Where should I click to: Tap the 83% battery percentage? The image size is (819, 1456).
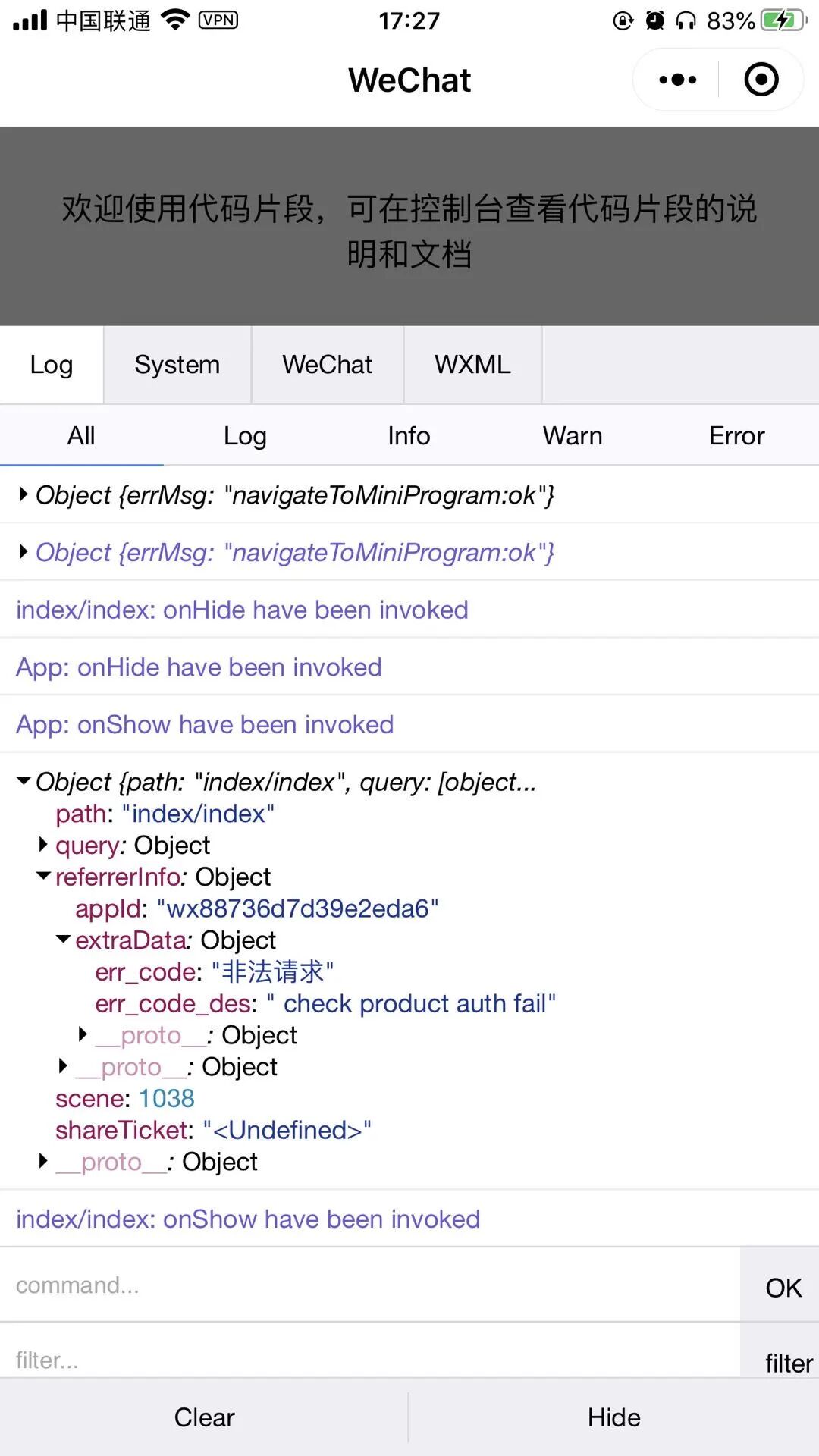(x=731, y=20)
